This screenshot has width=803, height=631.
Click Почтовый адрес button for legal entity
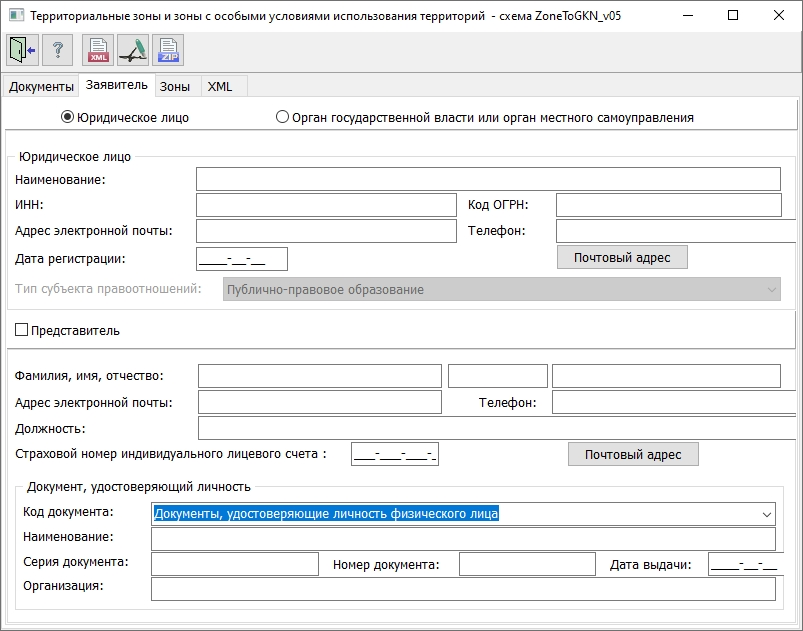point(622,258)
